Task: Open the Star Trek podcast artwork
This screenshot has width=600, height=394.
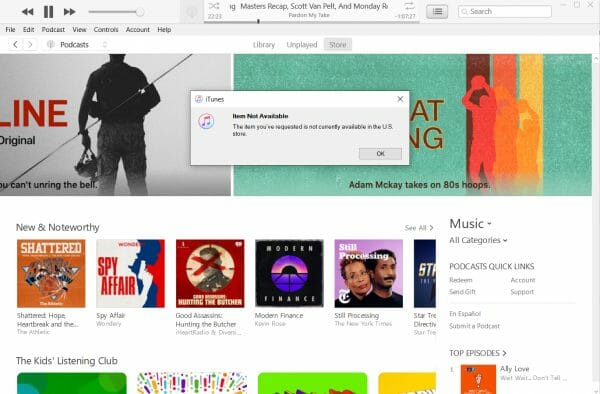Action: pos(425,274)
